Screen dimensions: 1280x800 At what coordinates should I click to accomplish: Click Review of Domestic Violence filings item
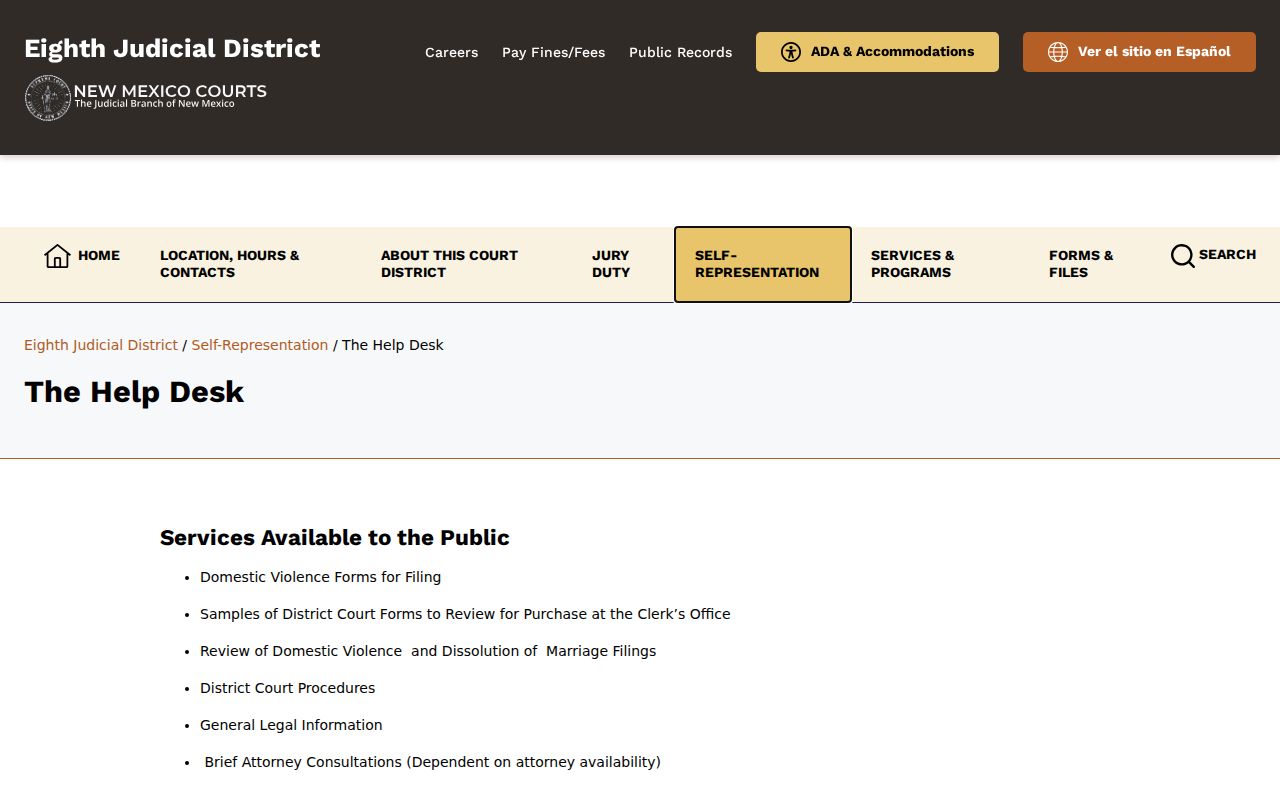(x=428, y=651)
